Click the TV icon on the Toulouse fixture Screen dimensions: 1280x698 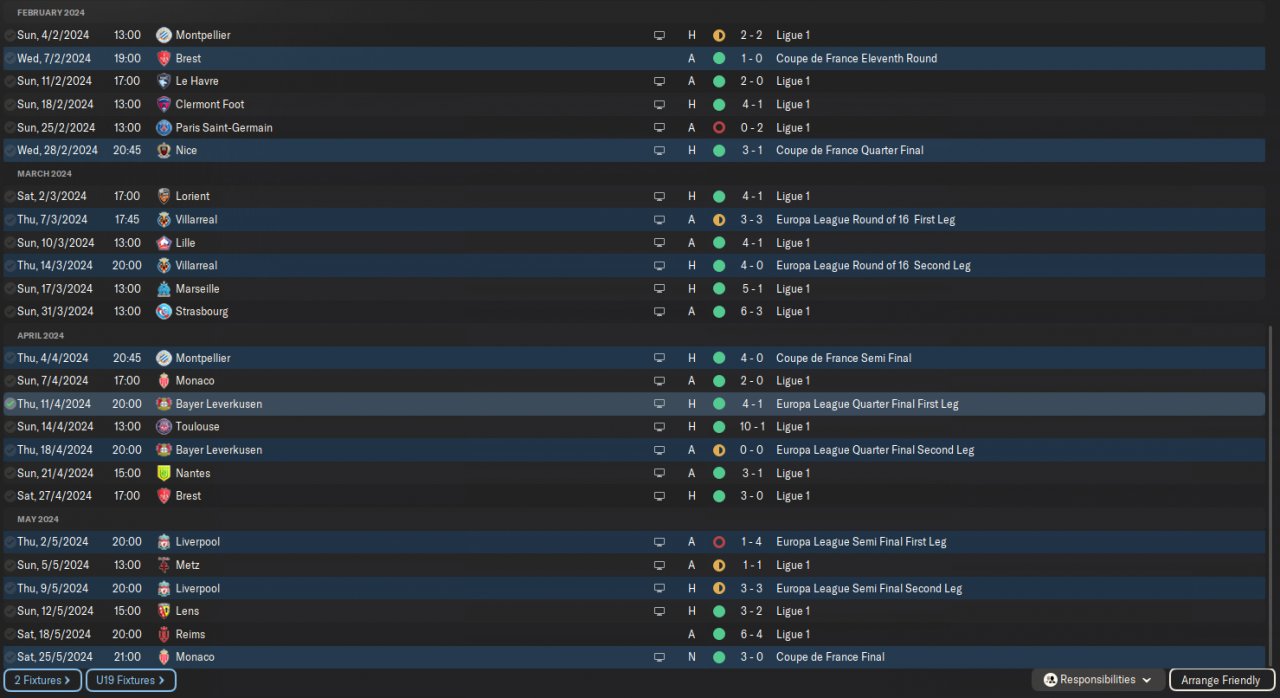[659, 427]
